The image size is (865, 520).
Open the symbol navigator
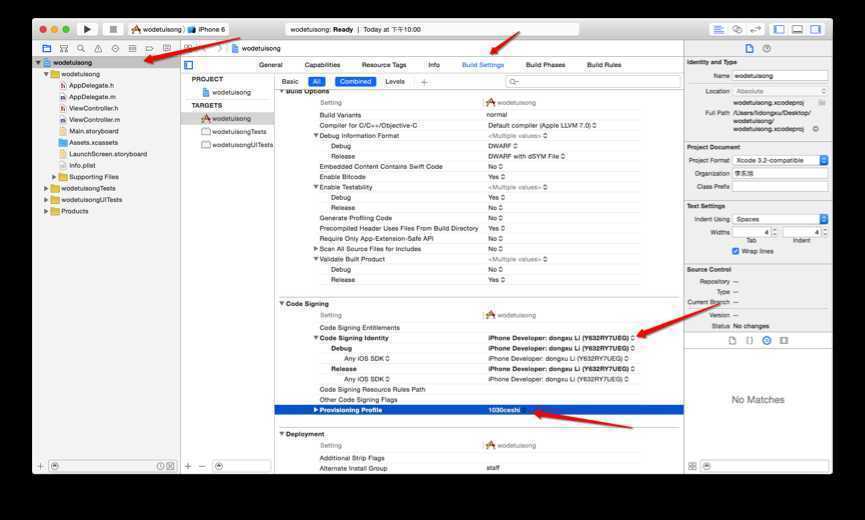point(64,49)
